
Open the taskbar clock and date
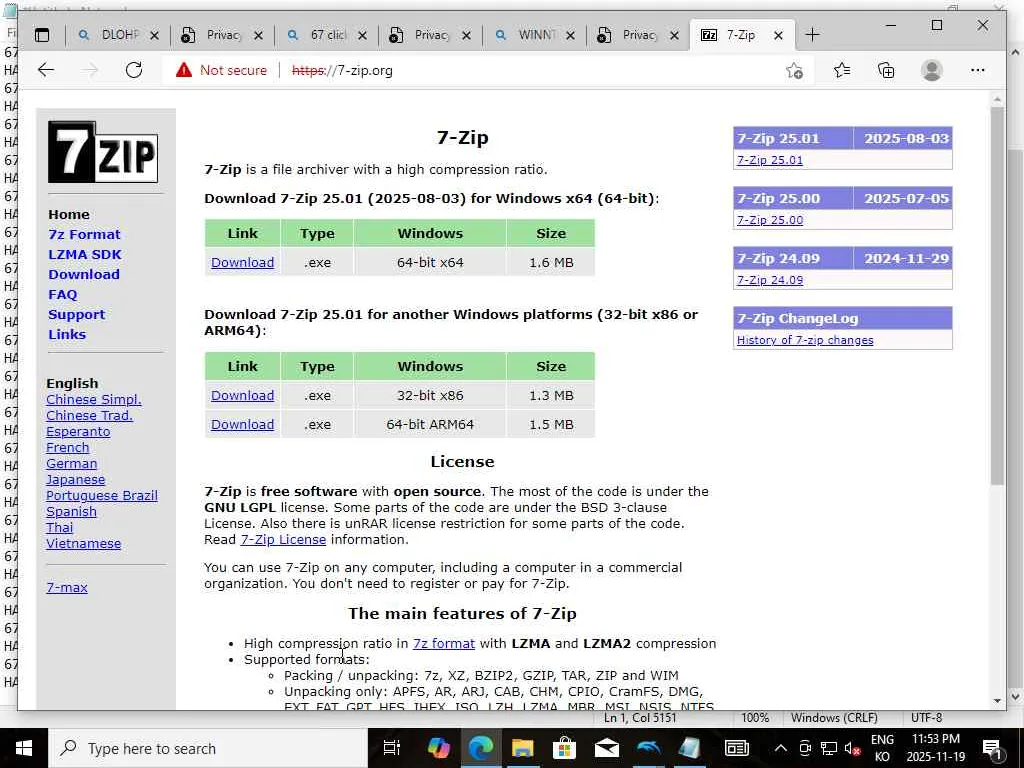[935, 748]
